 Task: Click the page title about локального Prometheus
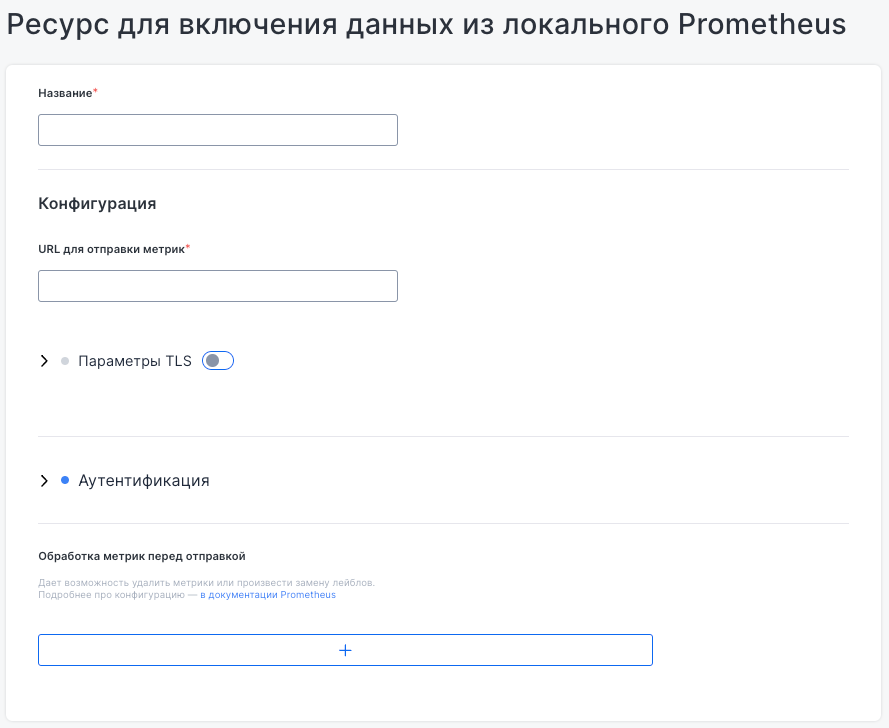click(x=426, y=26)
